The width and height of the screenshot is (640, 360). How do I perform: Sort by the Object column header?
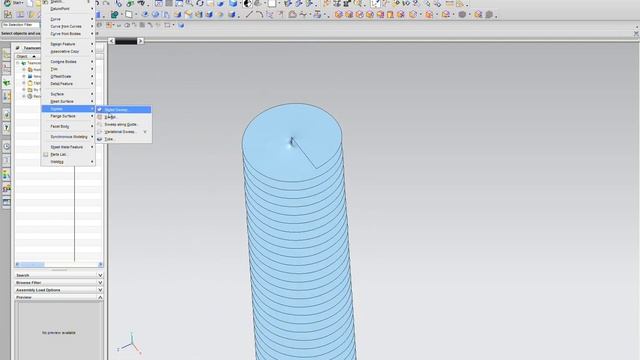(27, 56)
